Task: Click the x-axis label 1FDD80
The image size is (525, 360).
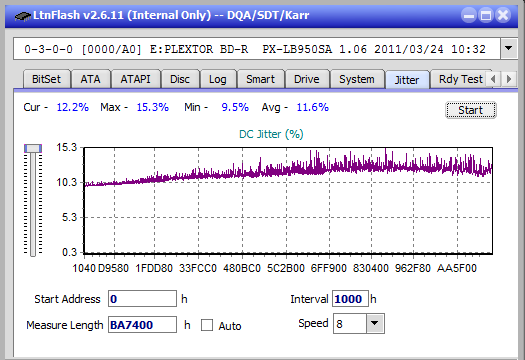Action: (x=154, y=268)
